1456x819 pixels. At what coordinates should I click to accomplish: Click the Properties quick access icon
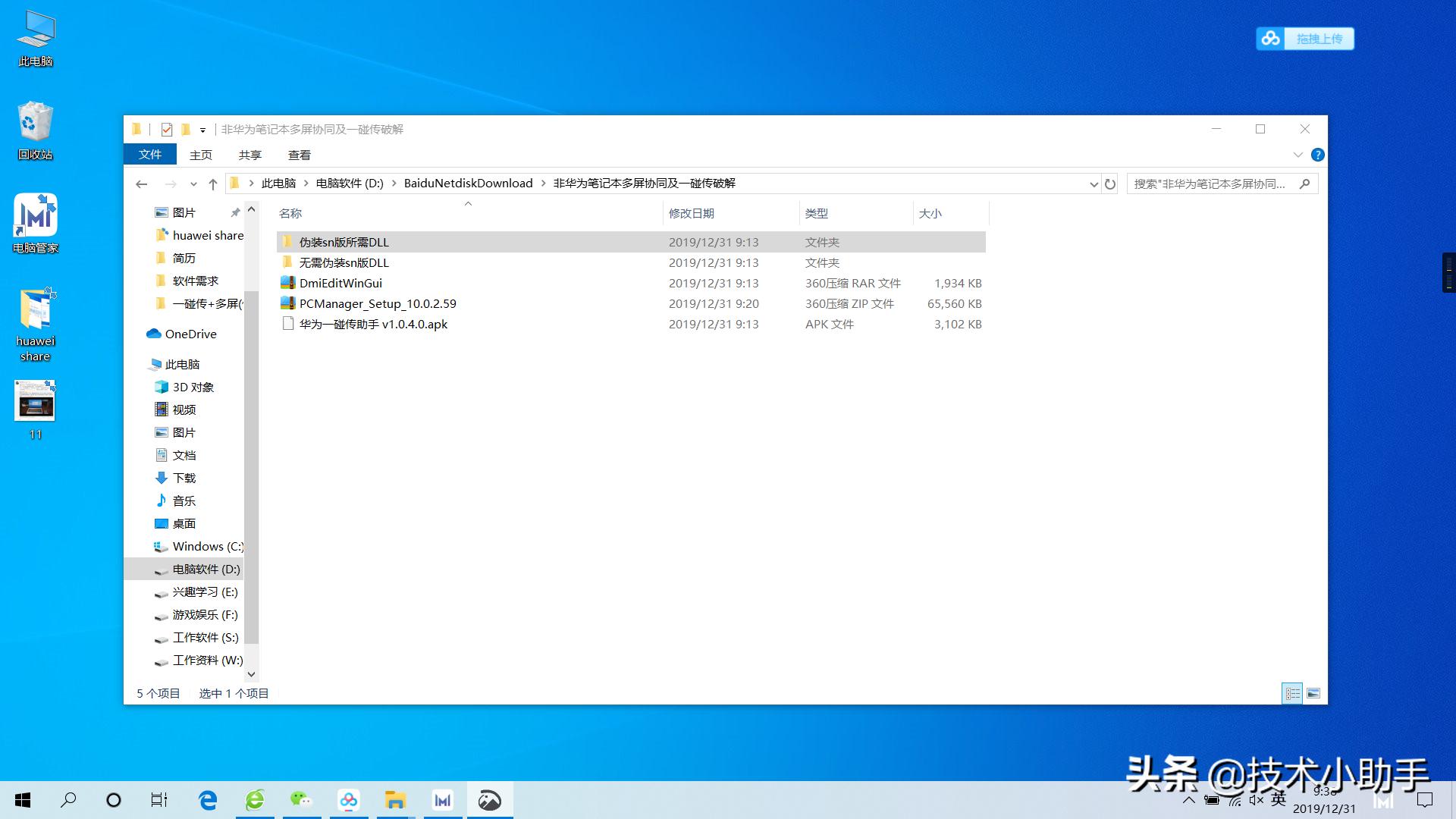pyautogui.click(x=167, y=130)
